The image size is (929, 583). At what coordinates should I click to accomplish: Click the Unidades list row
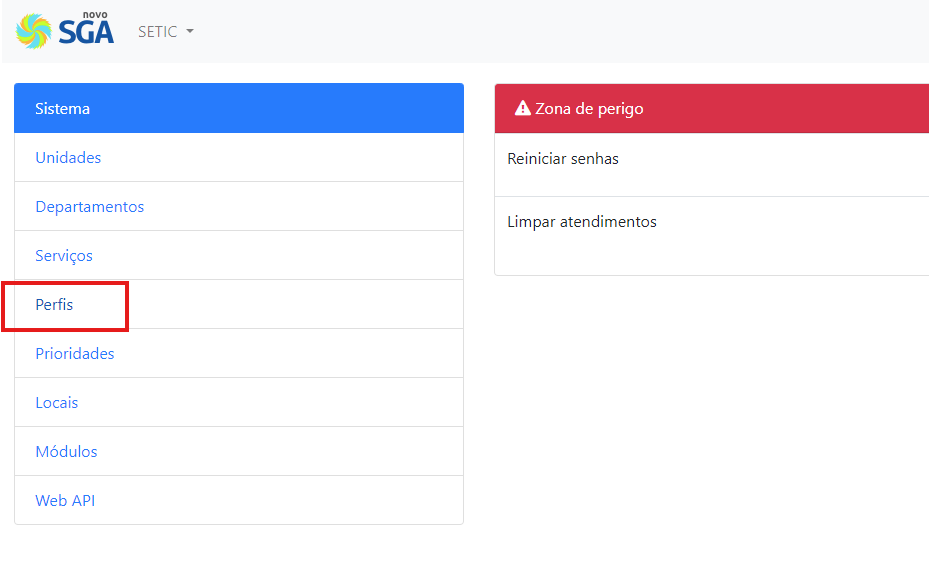point(239,158)
